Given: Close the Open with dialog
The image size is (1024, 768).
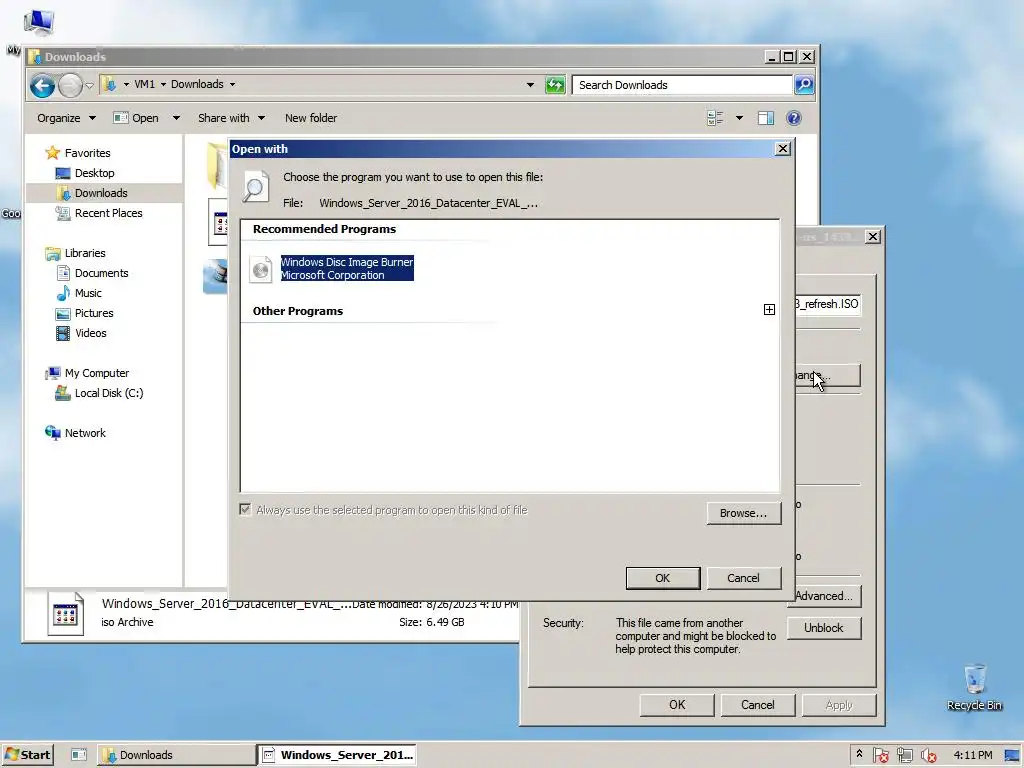Looking at the screenshot, I should pyautogui.click(x=782, y=149).
